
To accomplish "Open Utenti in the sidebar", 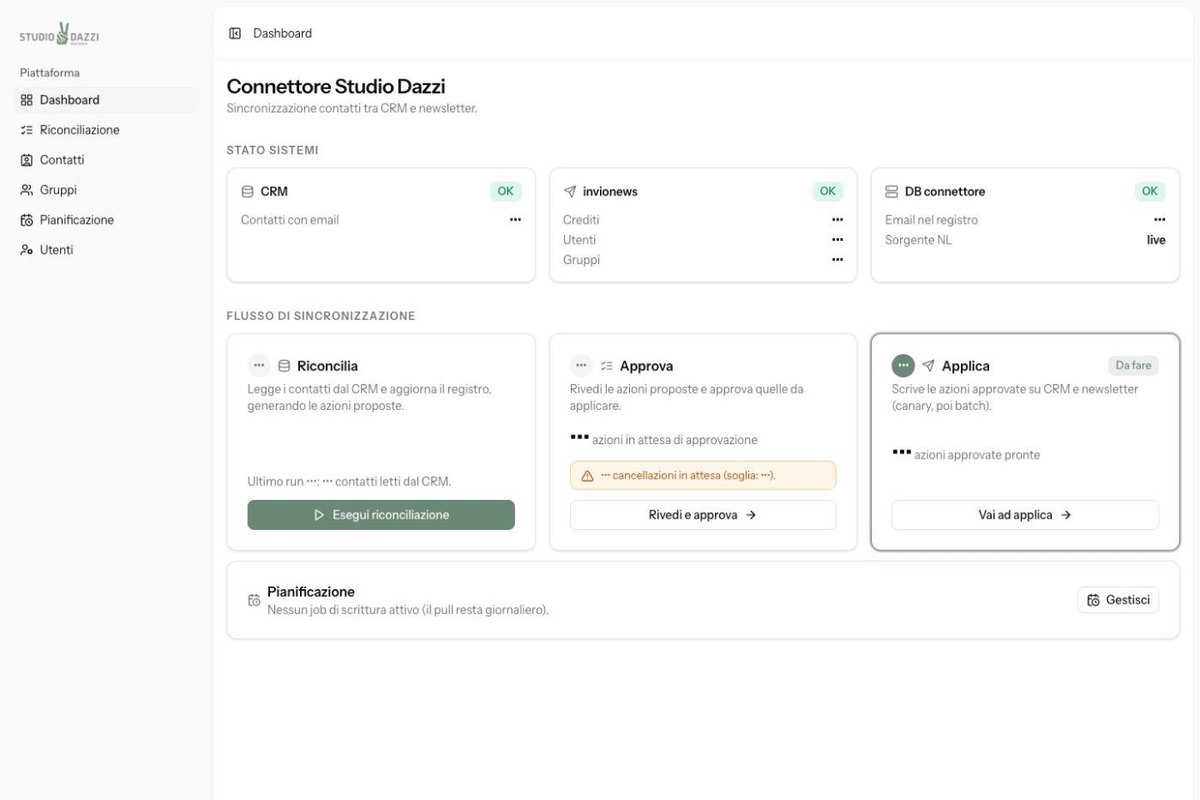I will [x=108, y=250].
